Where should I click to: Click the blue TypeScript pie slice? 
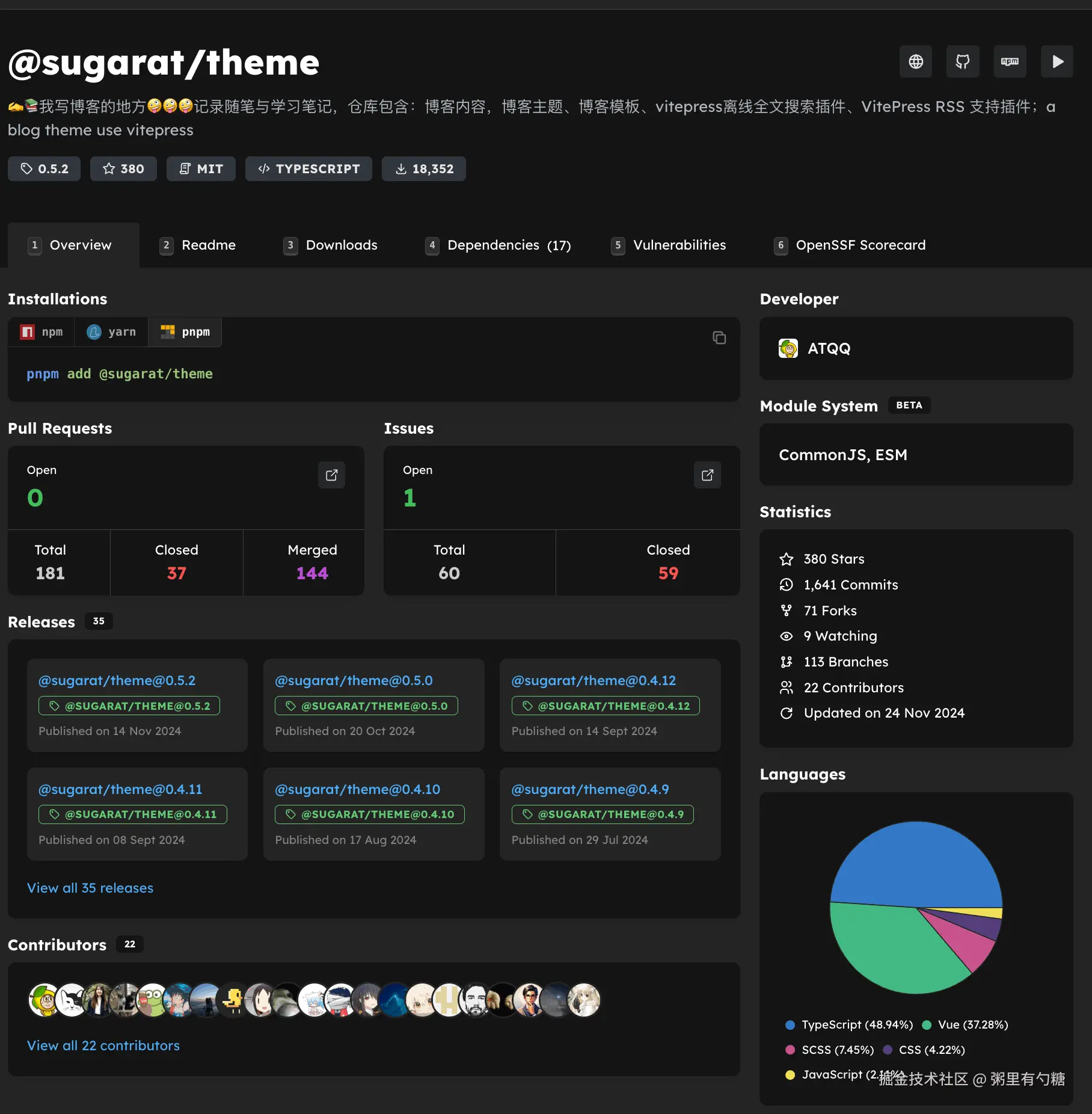click(916, 863)
